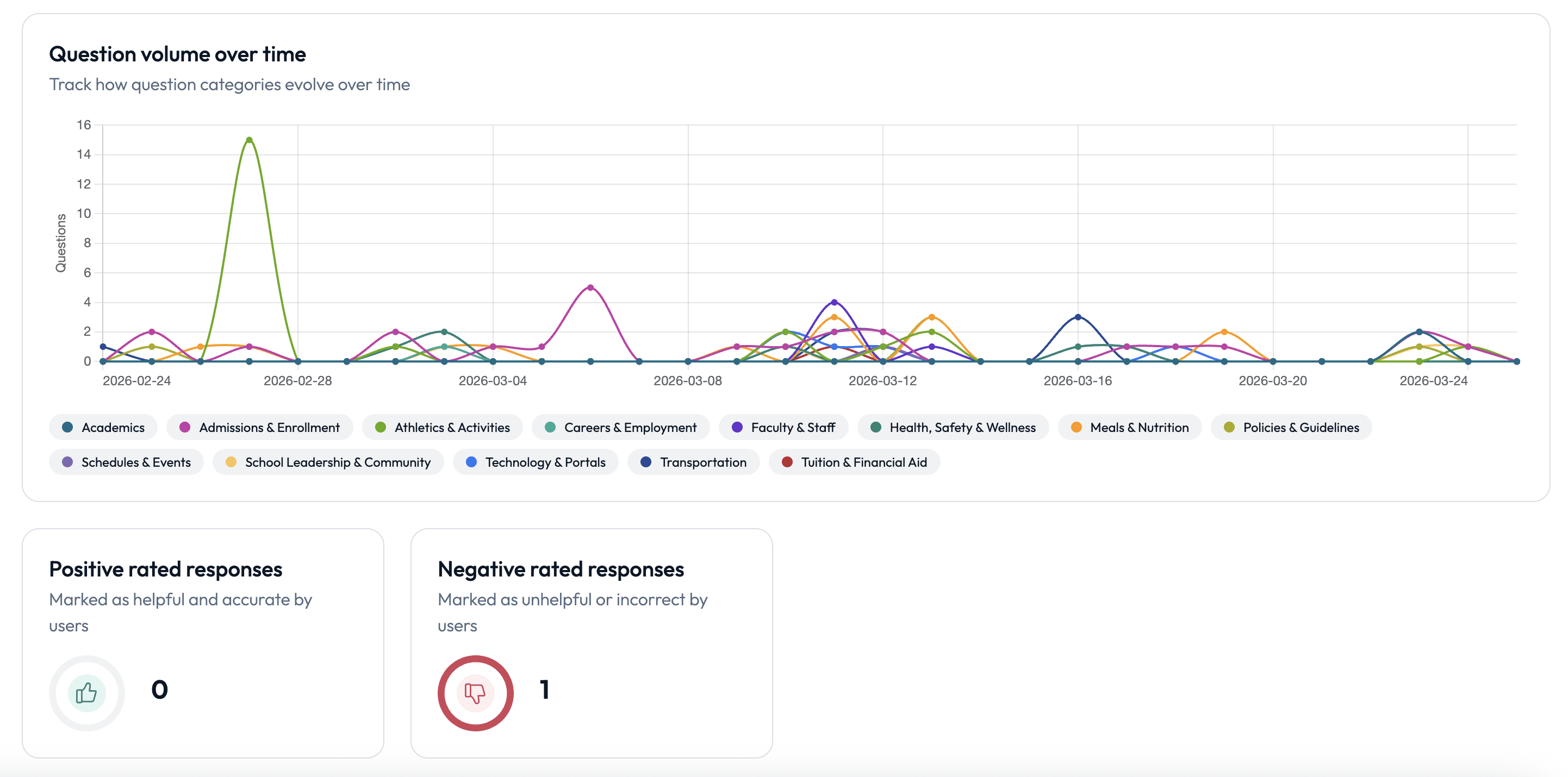Click the Faculty & Staff peak at 4
The width and height of the screenshot is (1568, 777).
[835, 303]
